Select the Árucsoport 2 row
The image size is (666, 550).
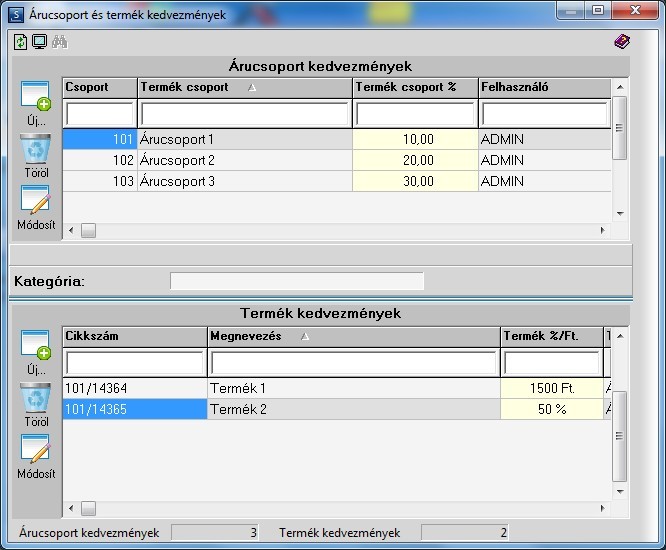(x=336, y=160)
